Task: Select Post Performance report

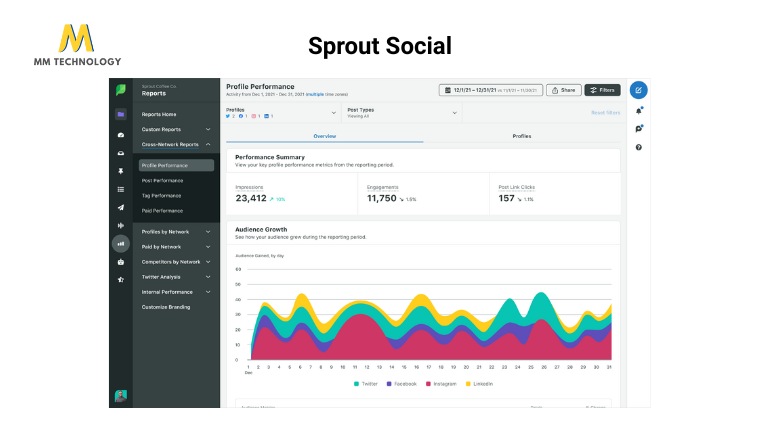Action: [x=162, y=181]
